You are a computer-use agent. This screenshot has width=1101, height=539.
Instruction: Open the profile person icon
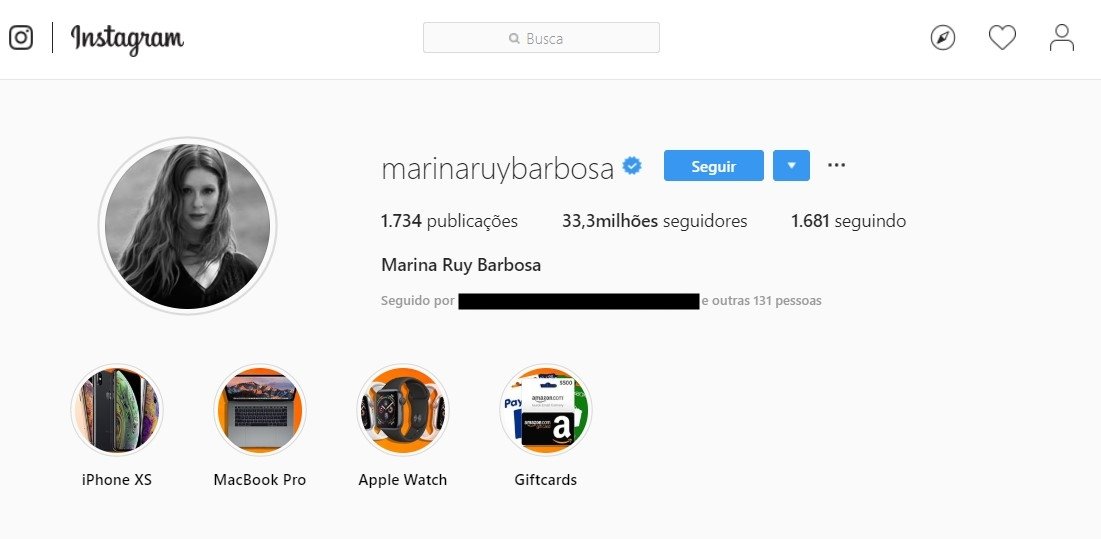(x=1062, y=38)
